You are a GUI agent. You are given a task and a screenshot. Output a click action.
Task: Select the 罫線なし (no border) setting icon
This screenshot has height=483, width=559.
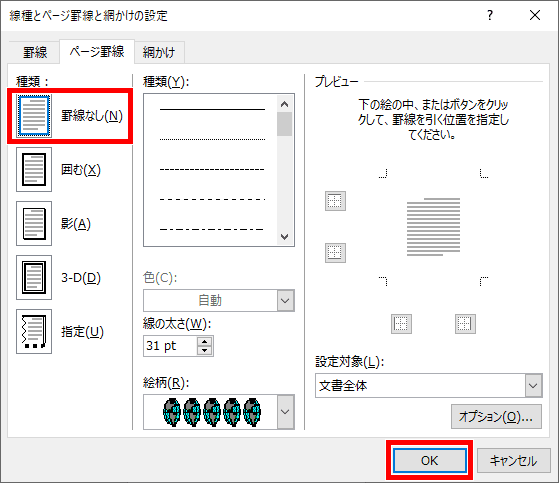(x=34, y=116)
